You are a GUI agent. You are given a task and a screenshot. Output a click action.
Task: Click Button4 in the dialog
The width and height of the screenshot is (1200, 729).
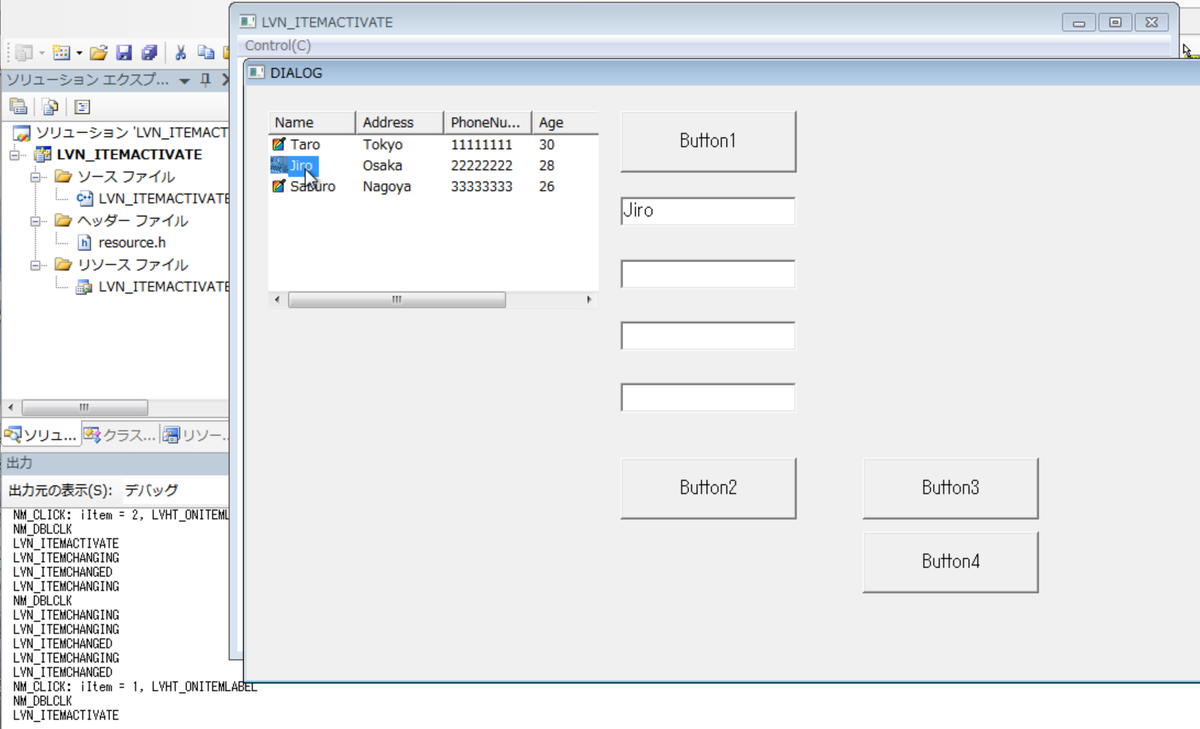950,562
